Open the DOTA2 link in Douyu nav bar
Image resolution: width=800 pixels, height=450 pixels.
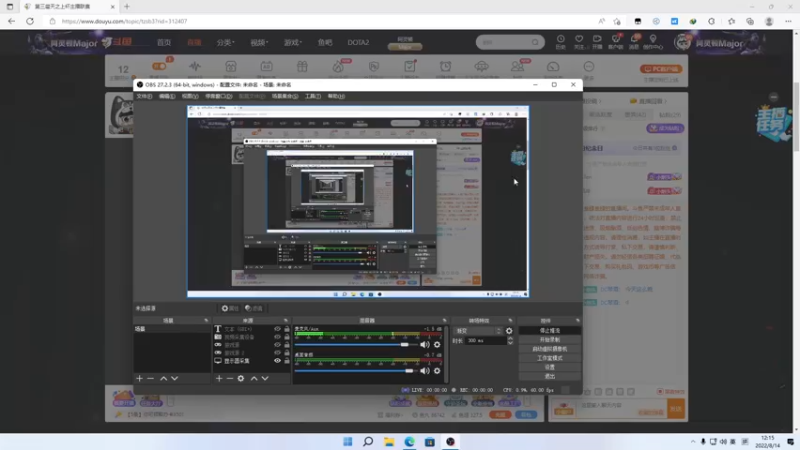[x=358, y=42]
